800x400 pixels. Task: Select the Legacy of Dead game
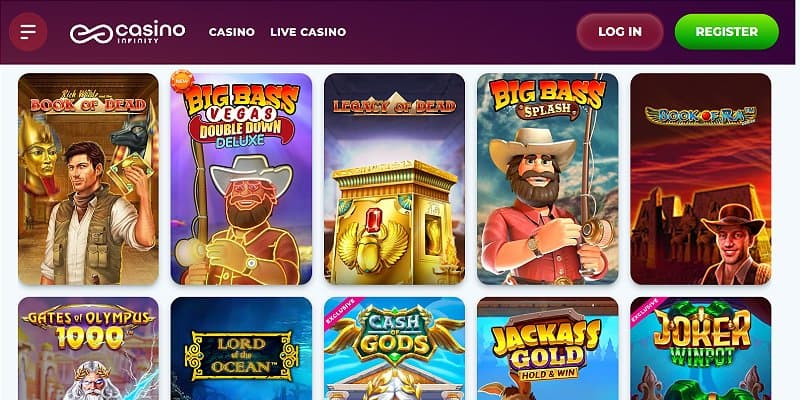[394, 179]
